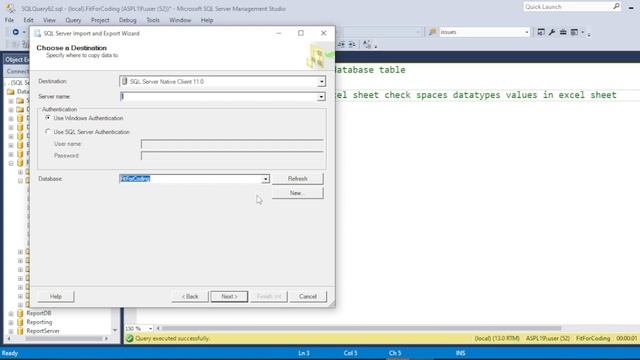Expand the ReportServer node
The height and width of the screenshot is (360, 640).
pyautogui.click(x=11, y=331)
